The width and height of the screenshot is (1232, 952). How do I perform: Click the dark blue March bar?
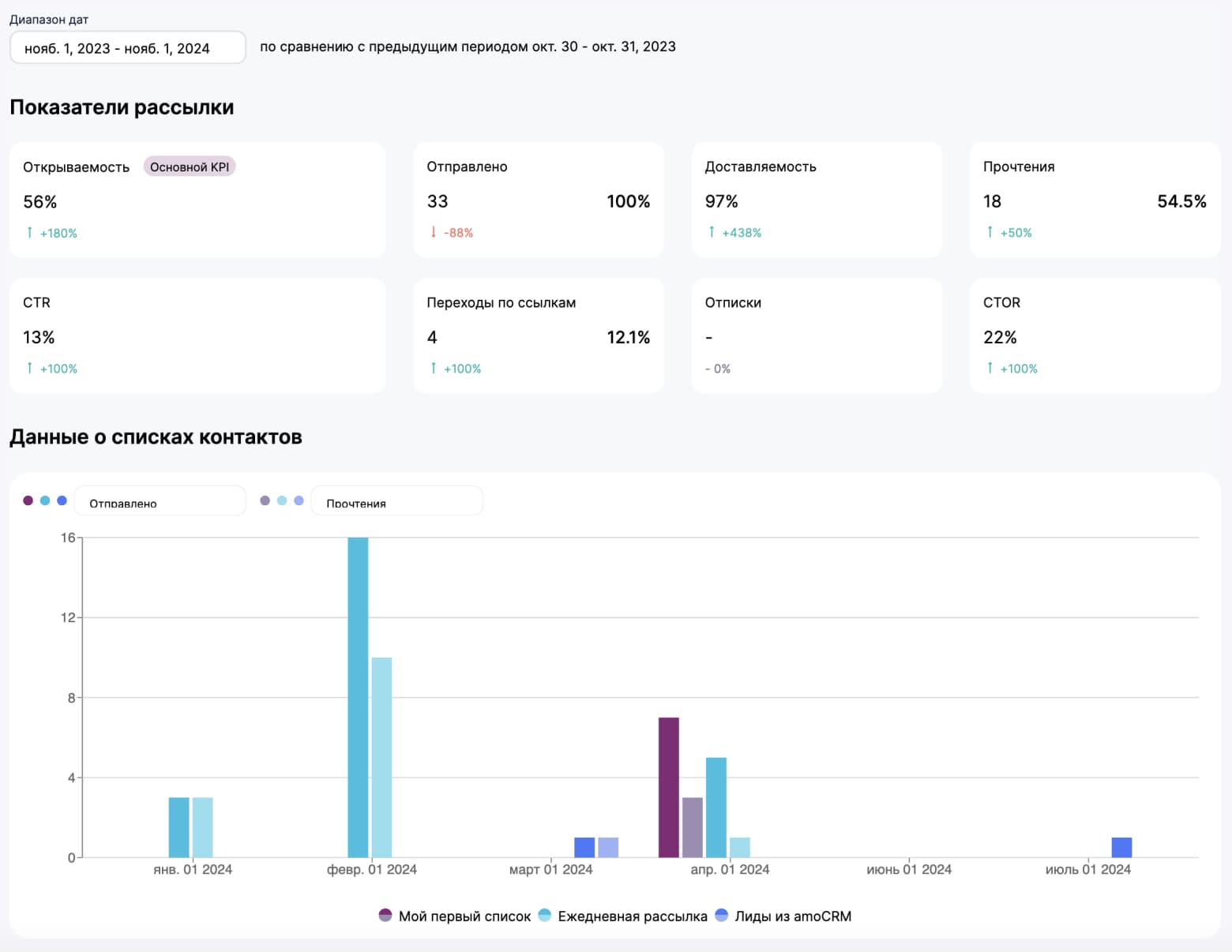[584, 847]
